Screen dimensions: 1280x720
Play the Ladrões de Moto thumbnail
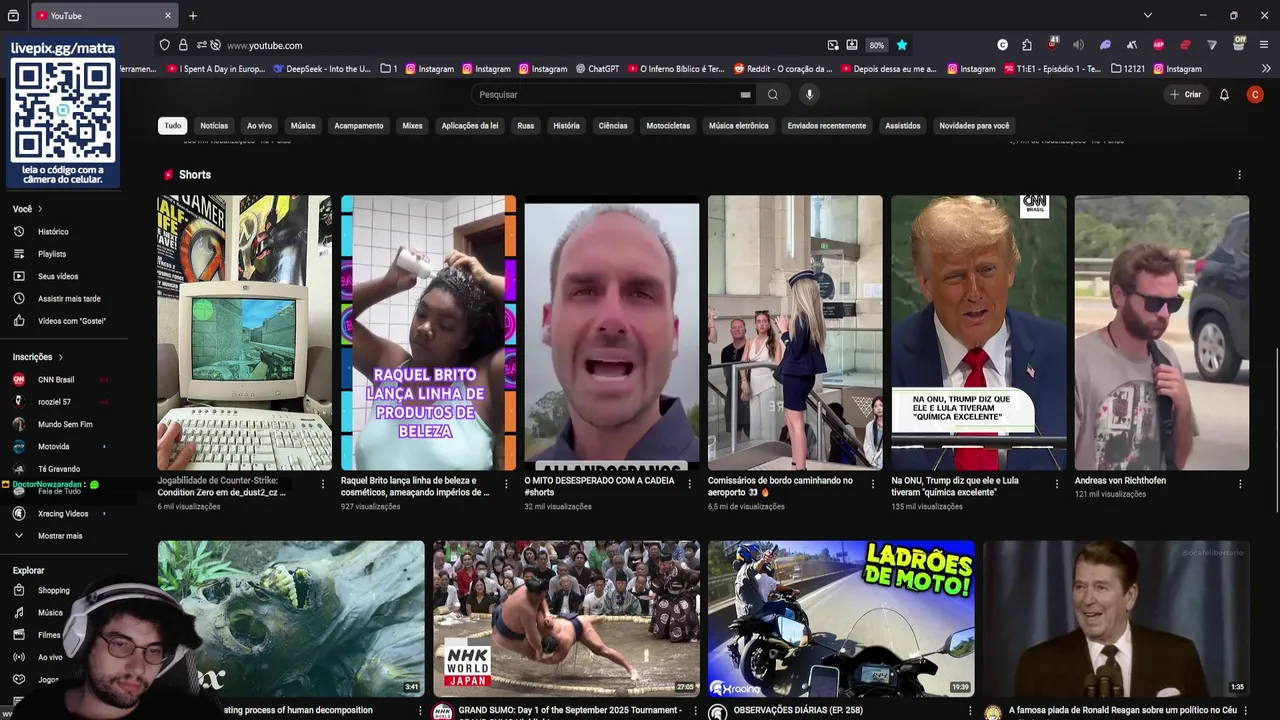tap(841, 618)
